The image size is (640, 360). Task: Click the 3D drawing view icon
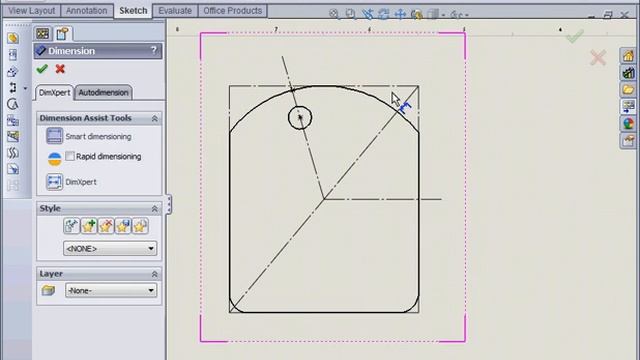(x=417, y=15)
